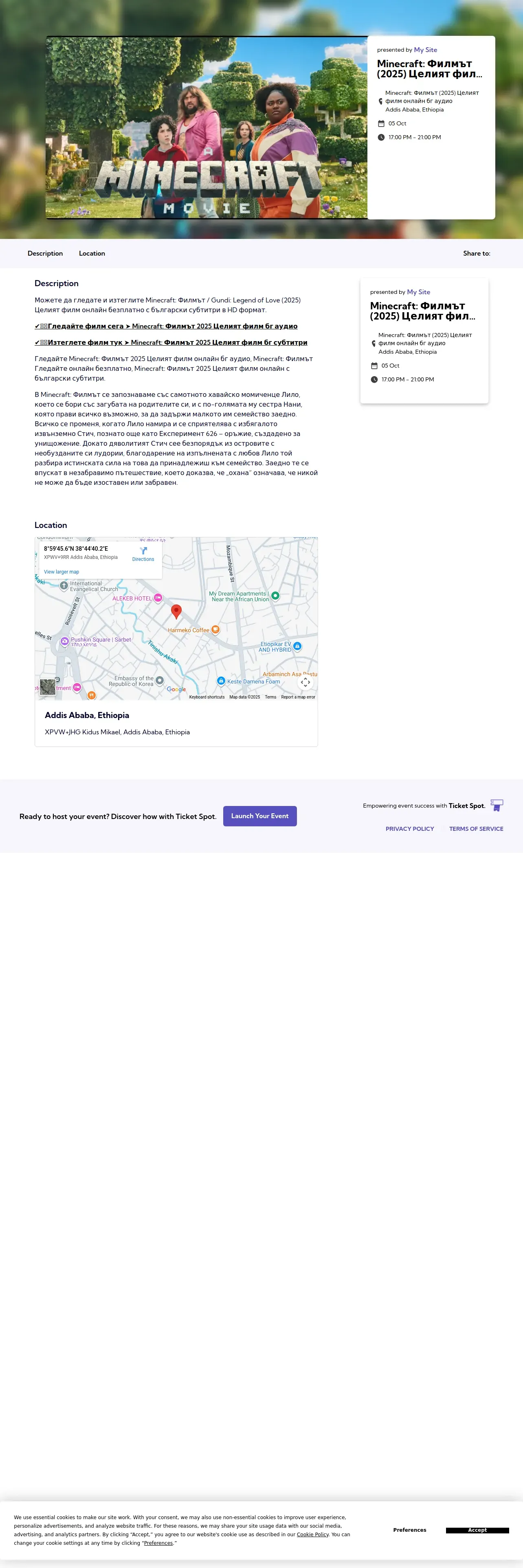Click the Preferences cookie button
523x1568 pixels.
410,1530
